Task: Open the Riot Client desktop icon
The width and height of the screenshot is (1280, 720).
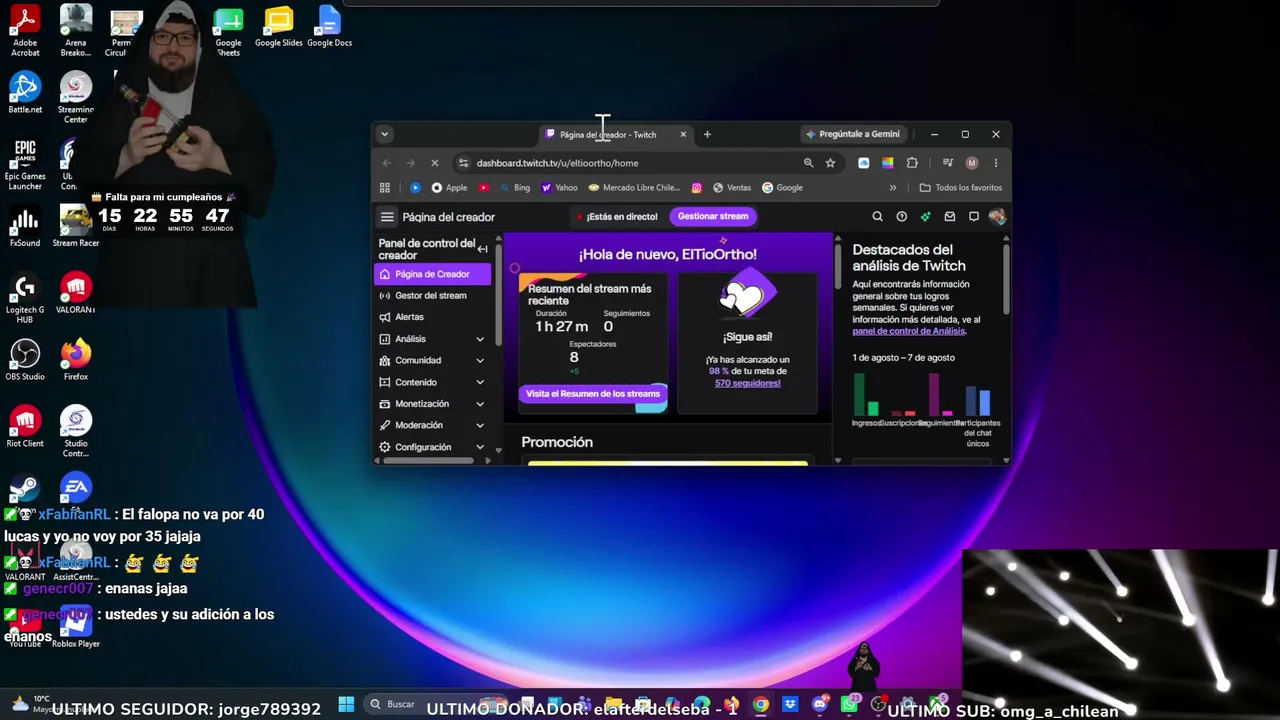Action: 25,427
